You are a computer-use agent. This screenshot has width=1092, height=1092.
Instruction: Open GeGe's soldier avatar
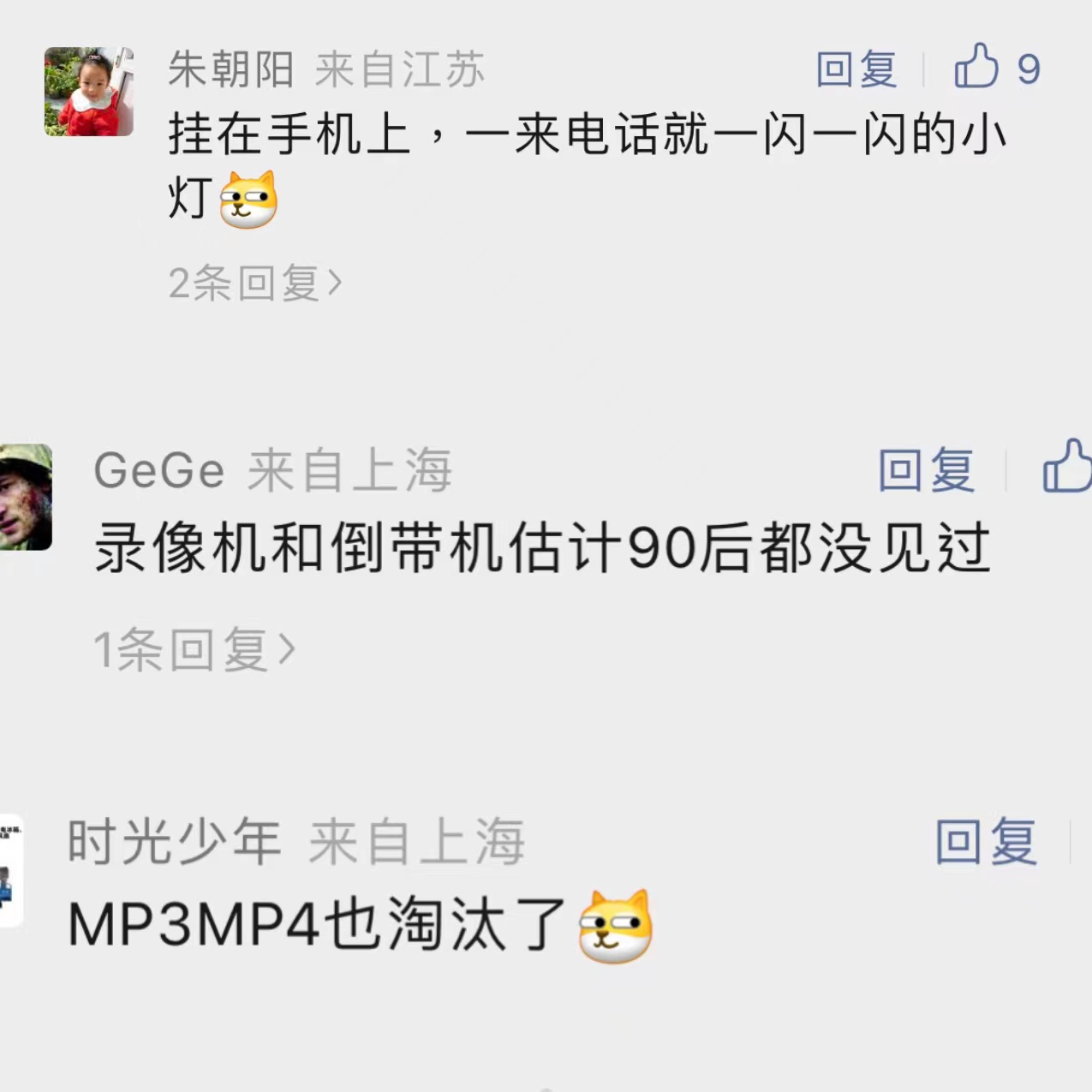point(26,497)
